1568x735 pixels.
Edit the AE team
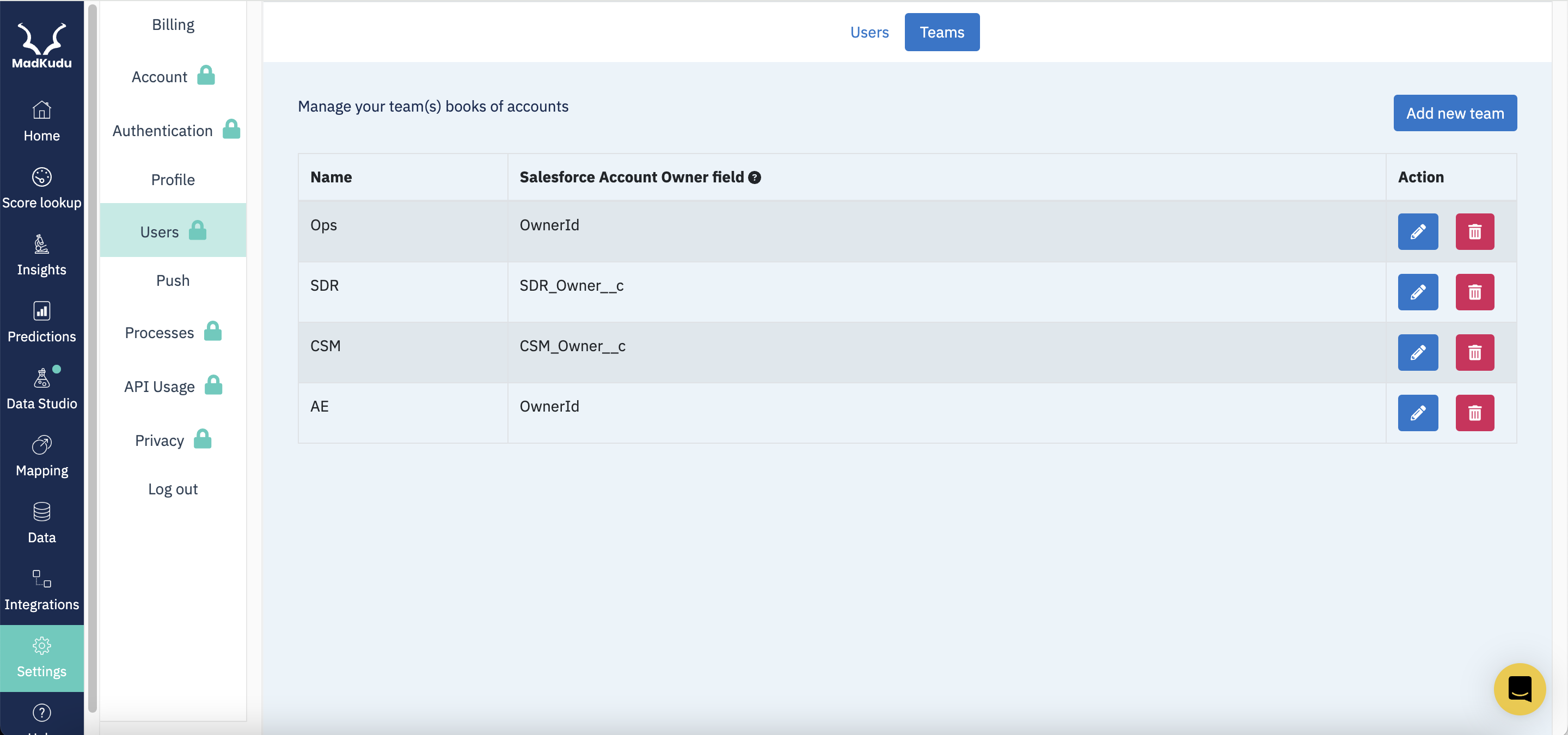pyautogui.click(x=1418, y=413)
